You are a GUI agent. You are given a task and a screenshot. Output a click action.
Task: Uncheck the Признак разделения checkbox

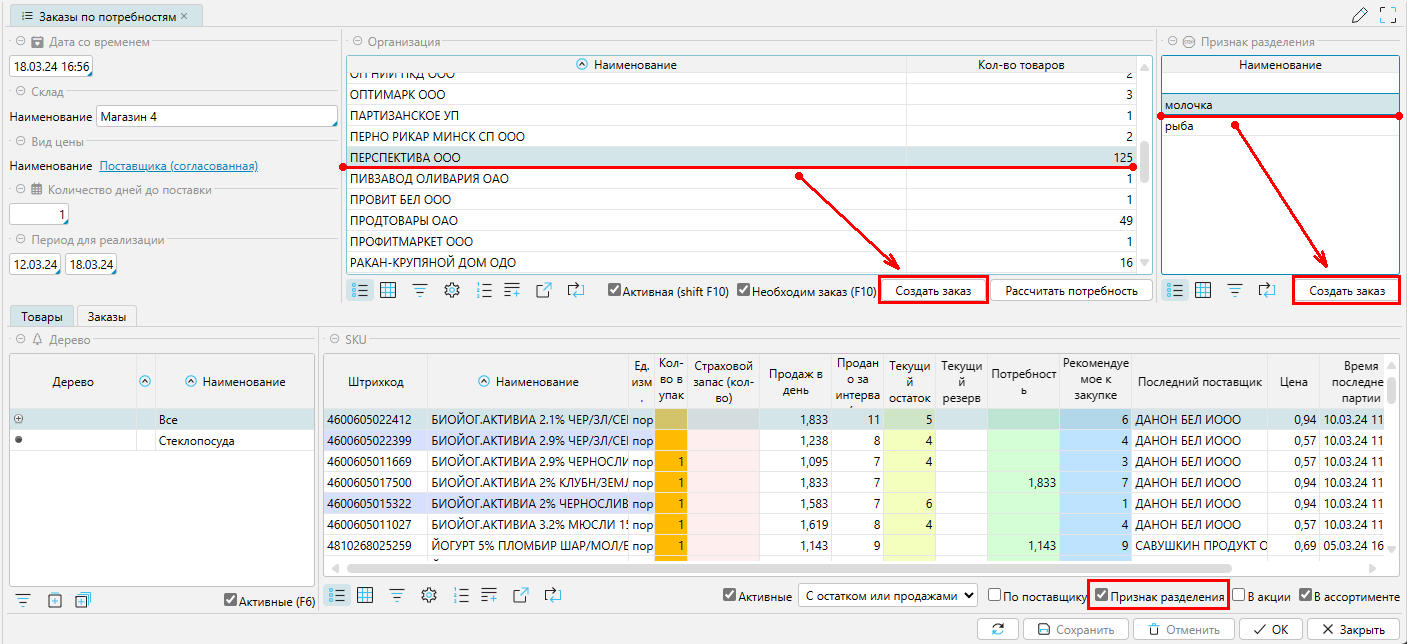1101,596
